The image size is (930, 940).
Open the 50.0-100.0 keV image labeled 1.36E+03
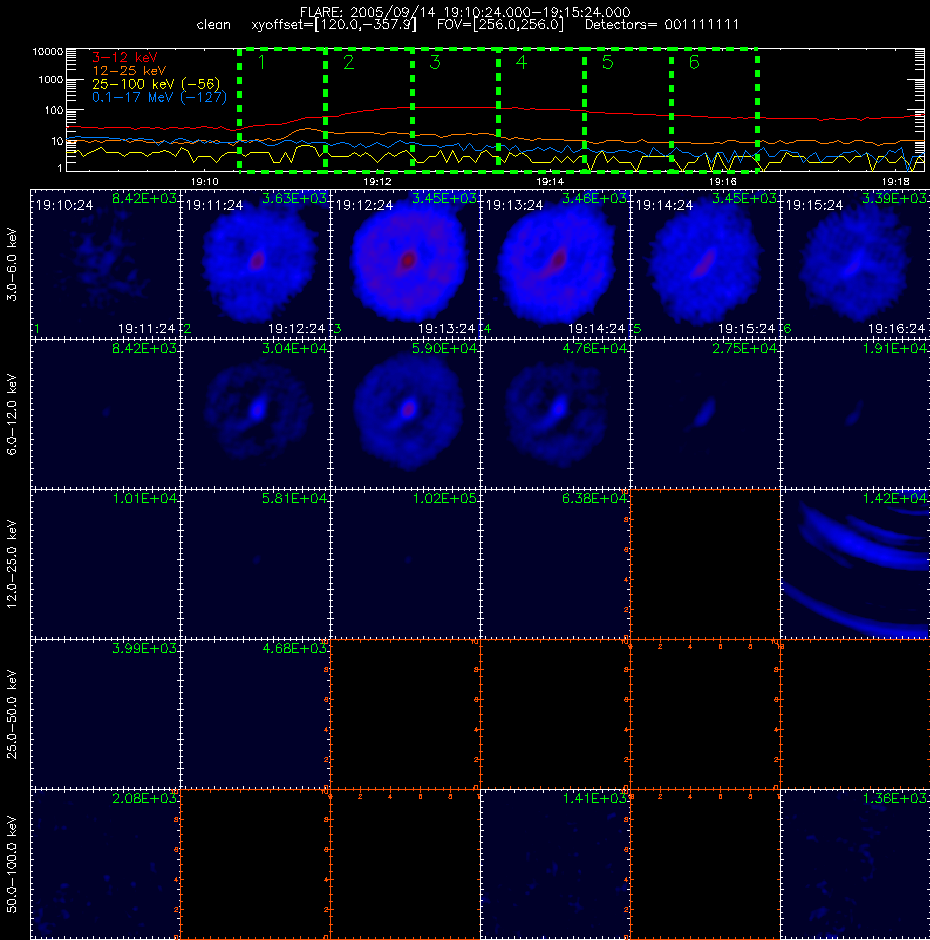[855, 863]
